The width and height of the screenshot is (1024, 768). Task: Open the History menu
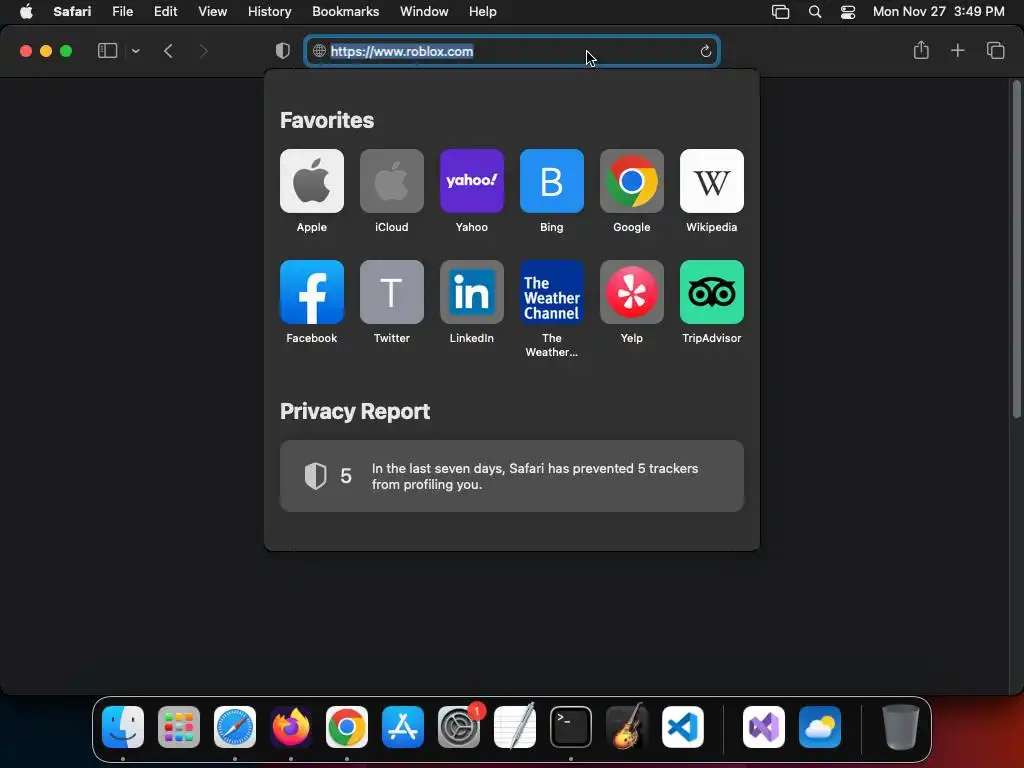[269, 12]
